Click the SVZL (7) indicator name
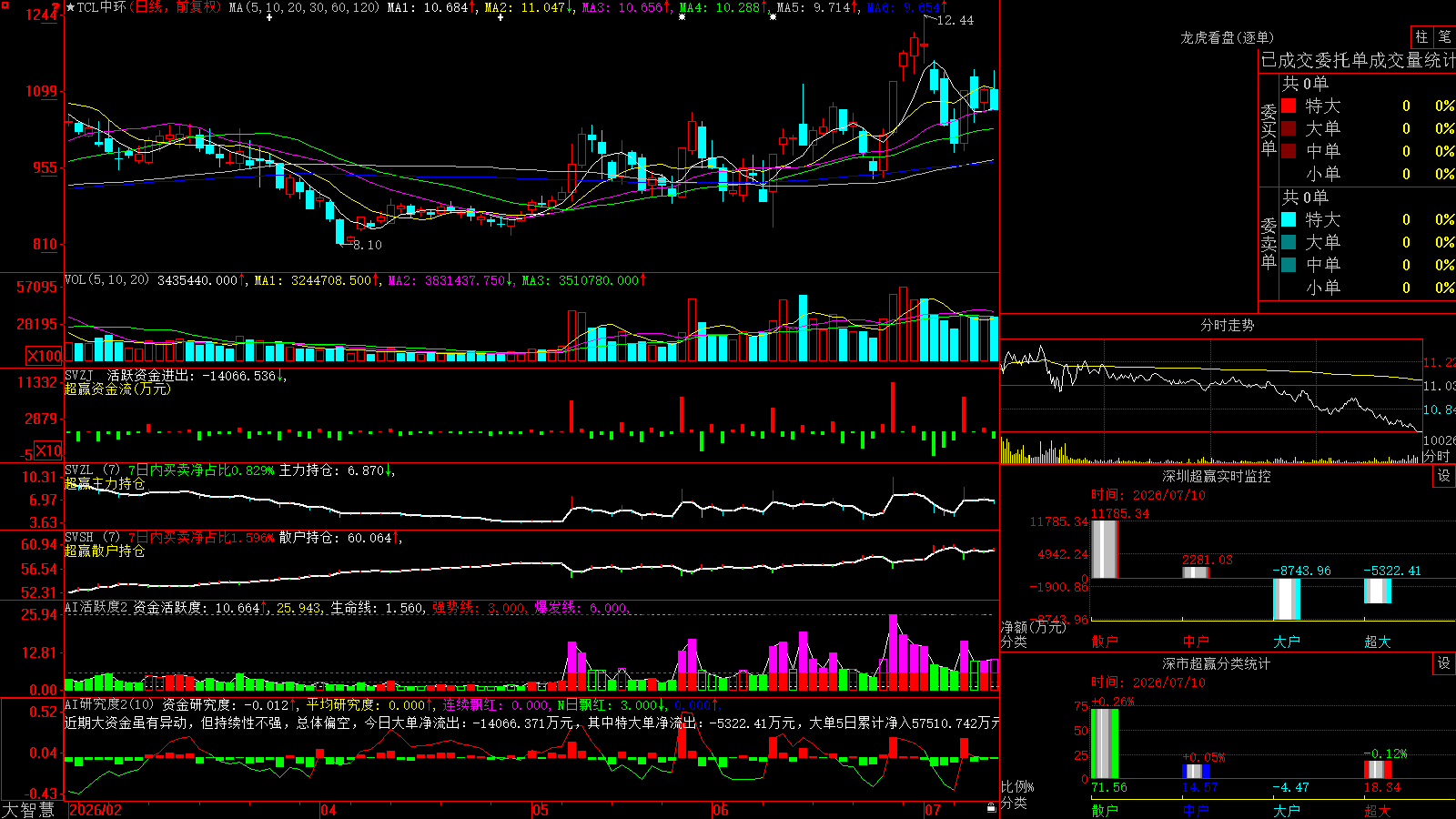 click(92, 470)
